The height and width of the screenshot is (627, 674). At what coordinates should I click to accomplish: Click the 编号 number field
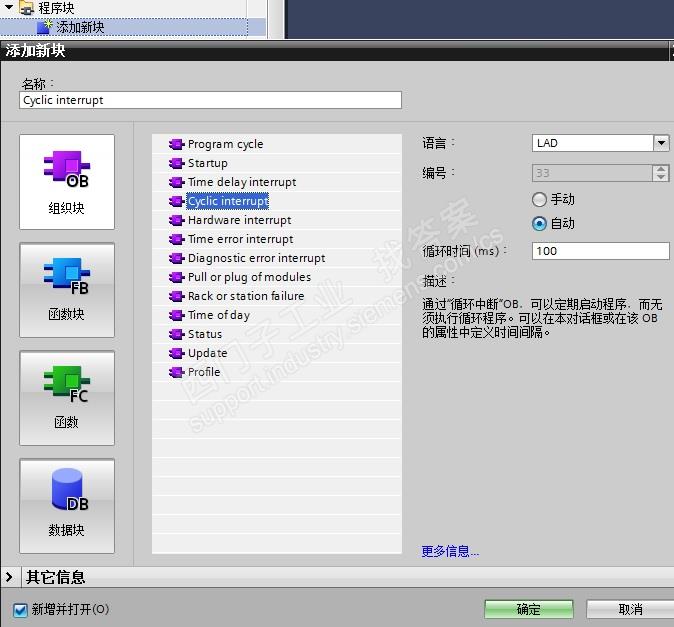(592, 173)
